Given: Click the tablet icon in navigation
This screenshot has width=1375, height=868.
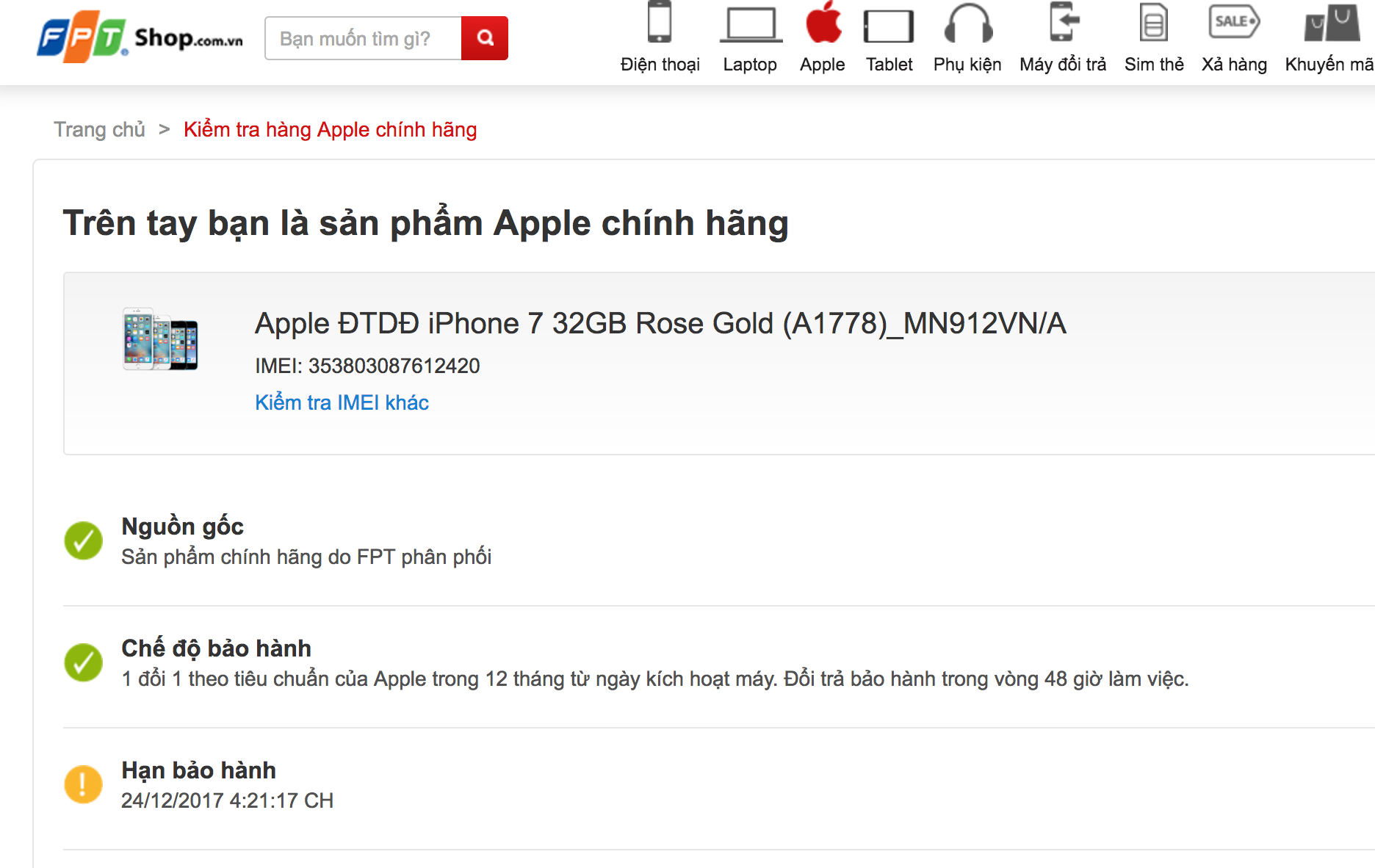Looking at the screenshot, I should (889, 26).
